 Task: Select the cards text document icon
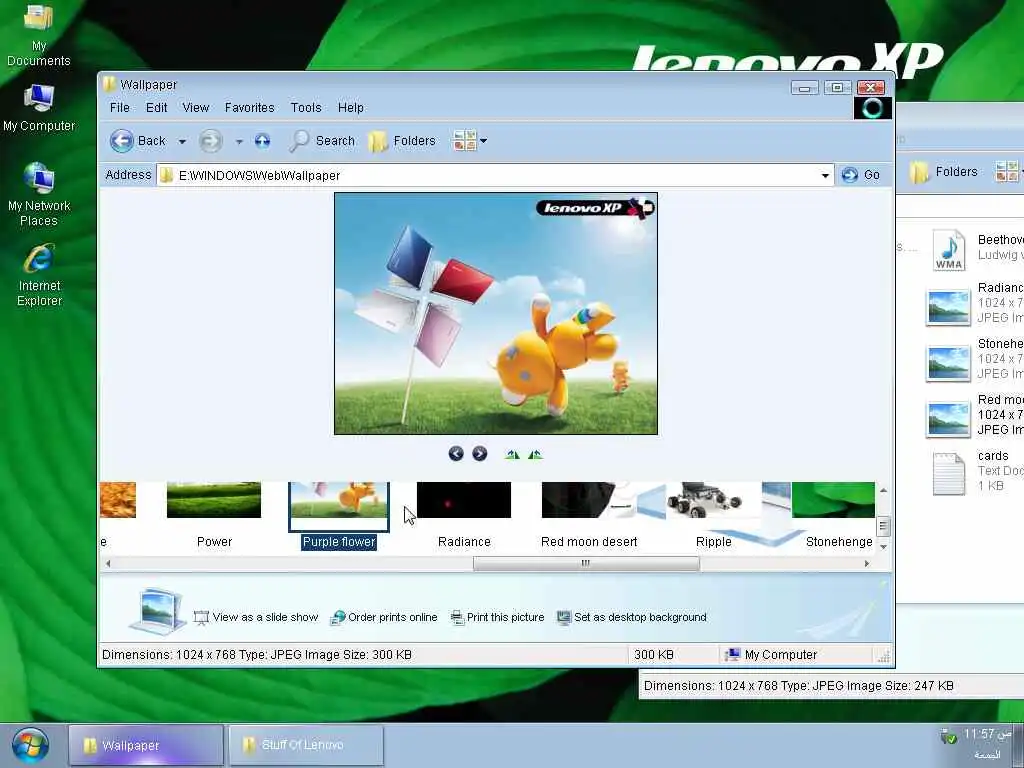click(x=949, y=473)
